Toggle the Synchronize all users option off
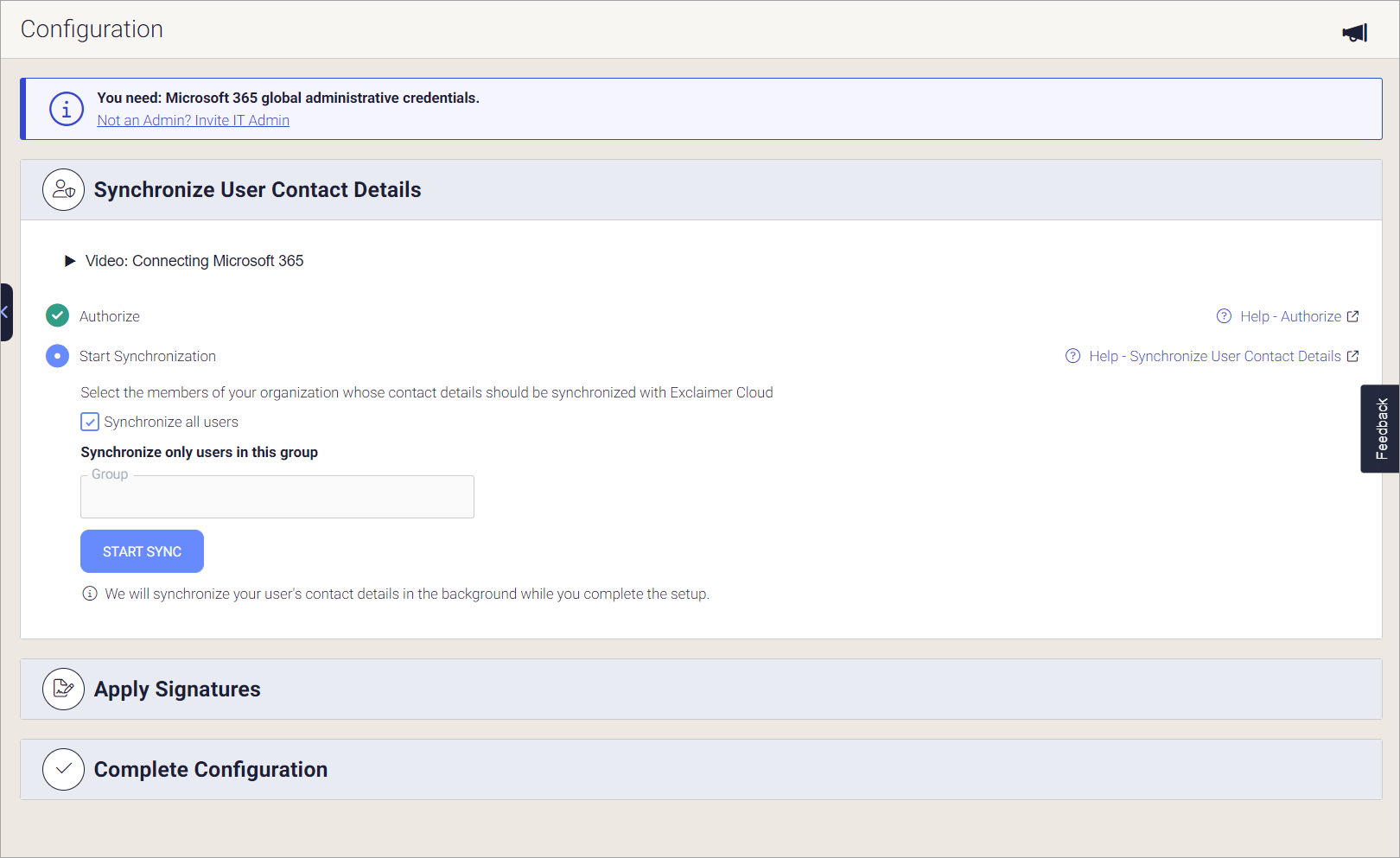The height and width of the screenshot is (858, 1400). 90,422
